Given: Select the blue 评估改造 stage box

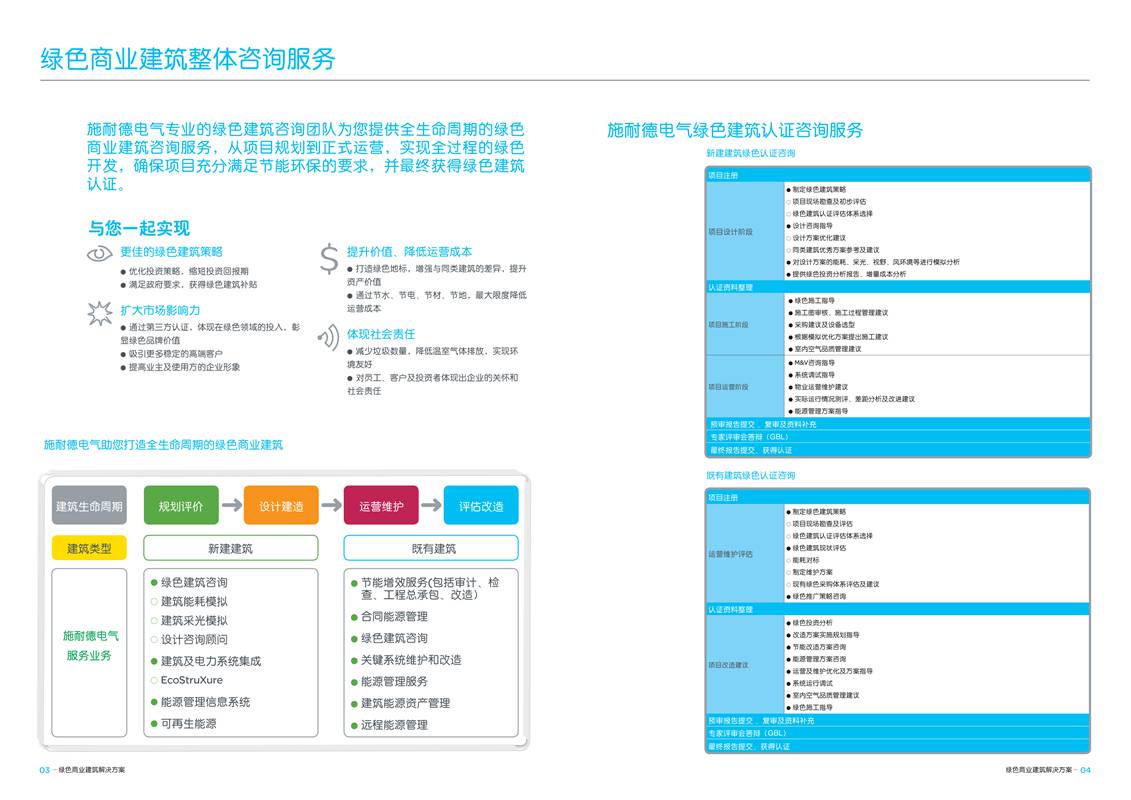Looking at the screenshot, I should point(481,506).
